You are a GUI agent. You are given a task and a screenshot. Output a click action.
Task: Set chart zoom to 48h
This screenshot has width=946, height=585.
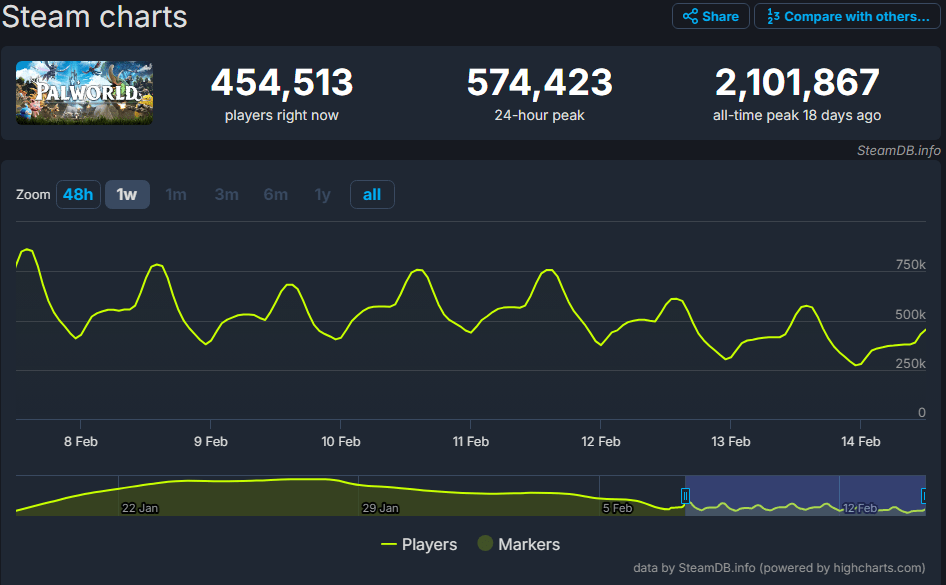pyautogui.click(x=78, y=195)
